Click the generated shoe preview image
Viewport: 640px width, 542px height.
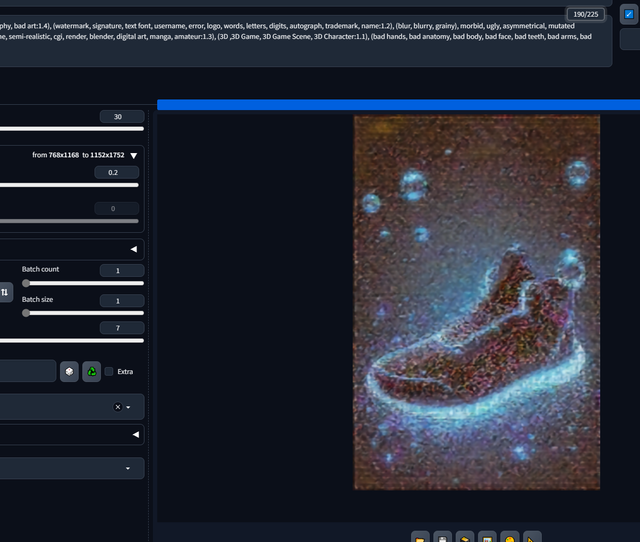pyautogui.click(x=477, y=302)
